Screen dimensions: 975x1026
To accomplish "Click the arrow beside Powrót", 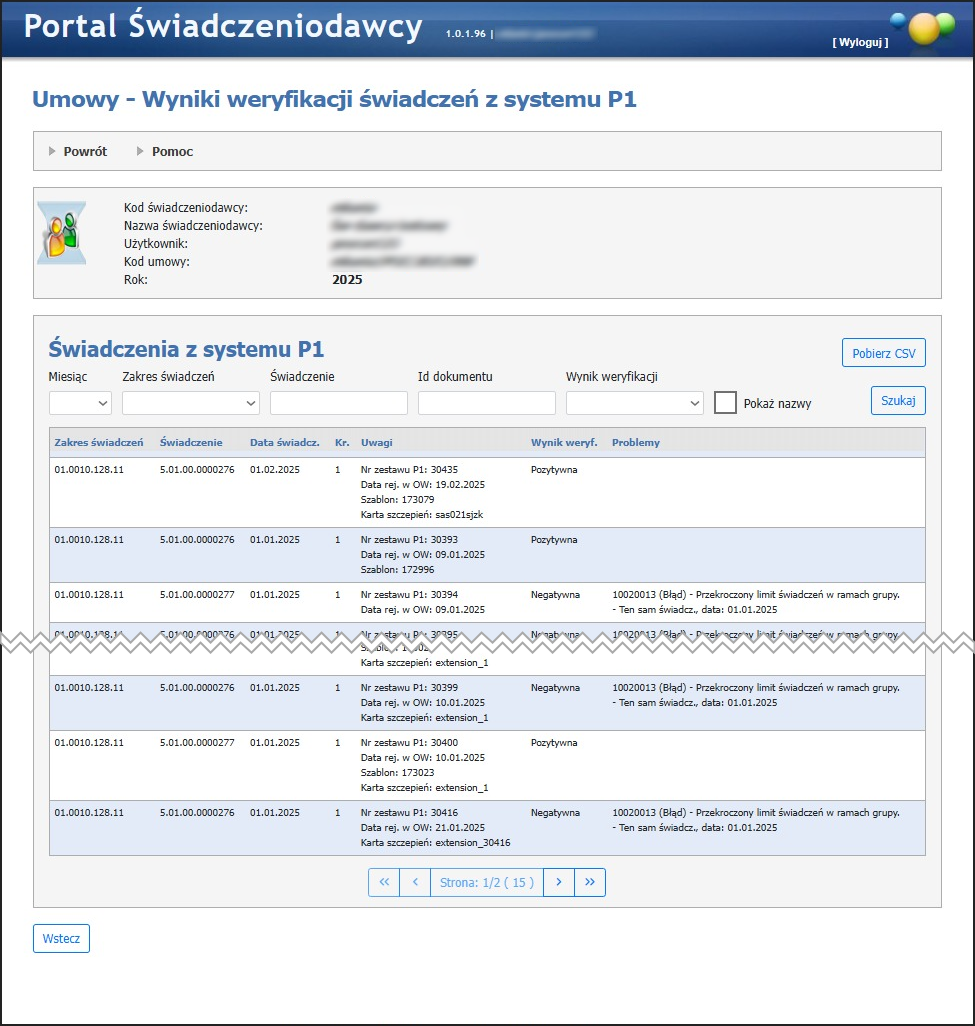I will [x=52, y=152].
